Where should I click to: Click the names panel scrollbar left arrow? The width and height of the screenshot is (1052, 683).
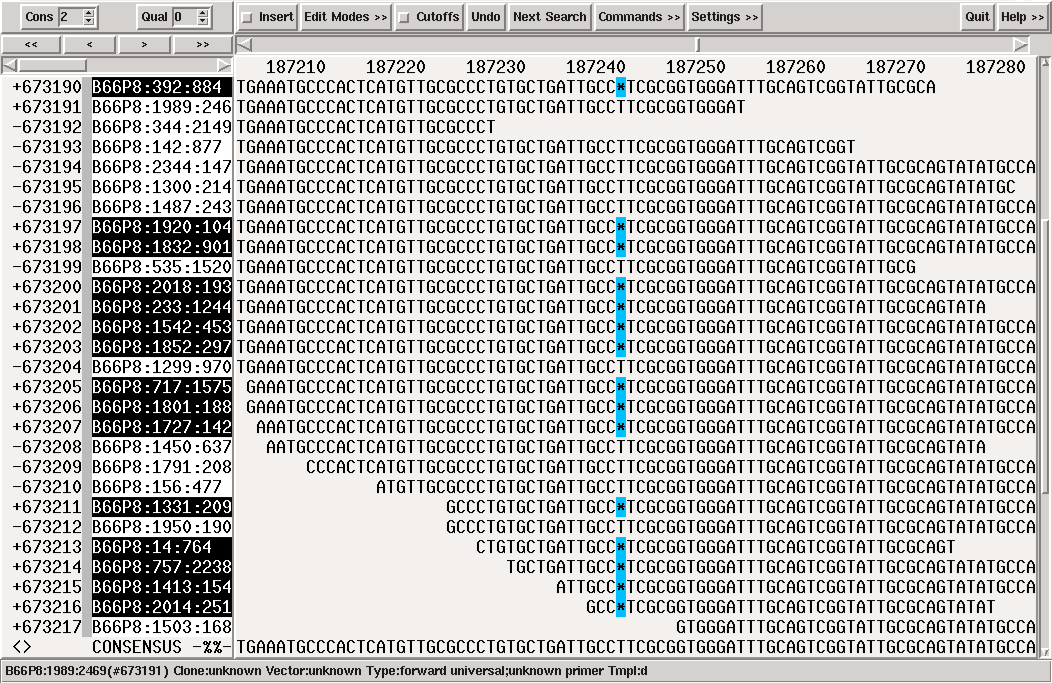coord(9,65)
